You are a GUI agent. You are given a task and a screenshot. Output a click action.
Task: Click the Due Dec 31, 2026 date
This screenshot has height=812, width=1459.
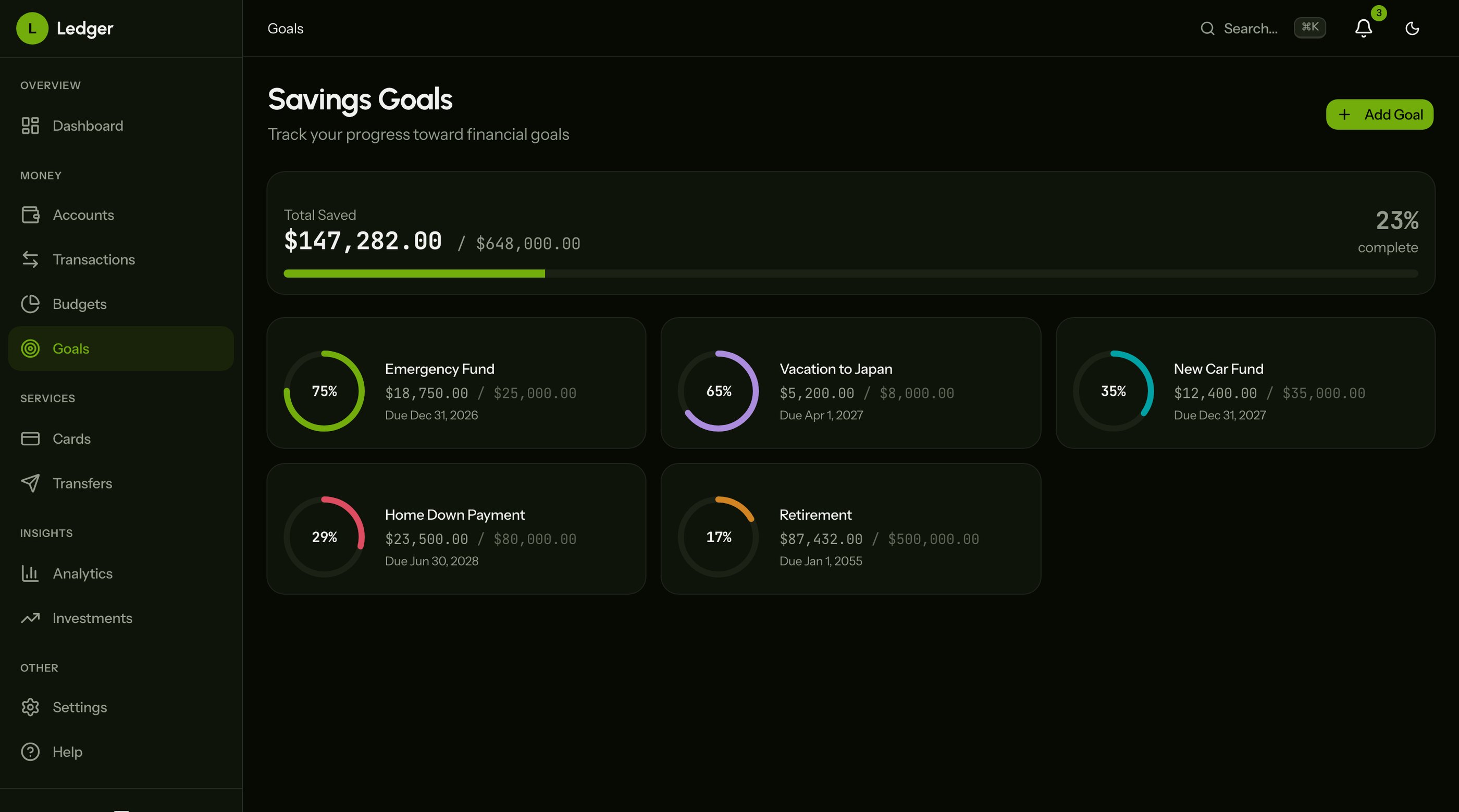pos(431,415)
